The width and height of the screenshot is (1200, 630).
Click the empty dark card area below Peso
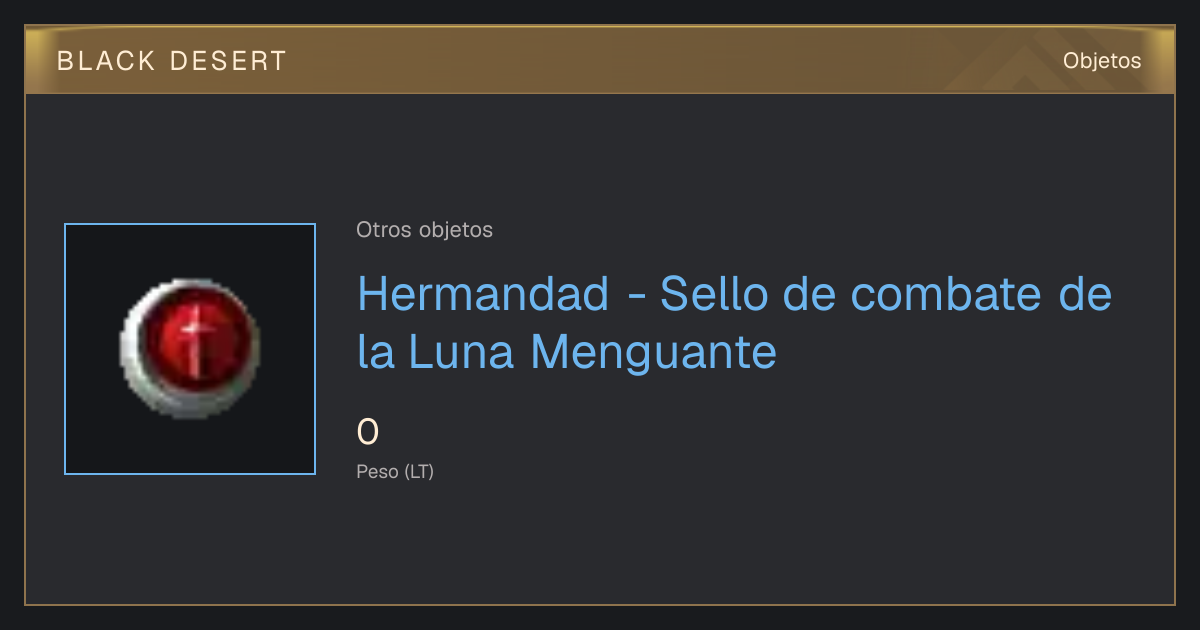click(x=600, y=545)
